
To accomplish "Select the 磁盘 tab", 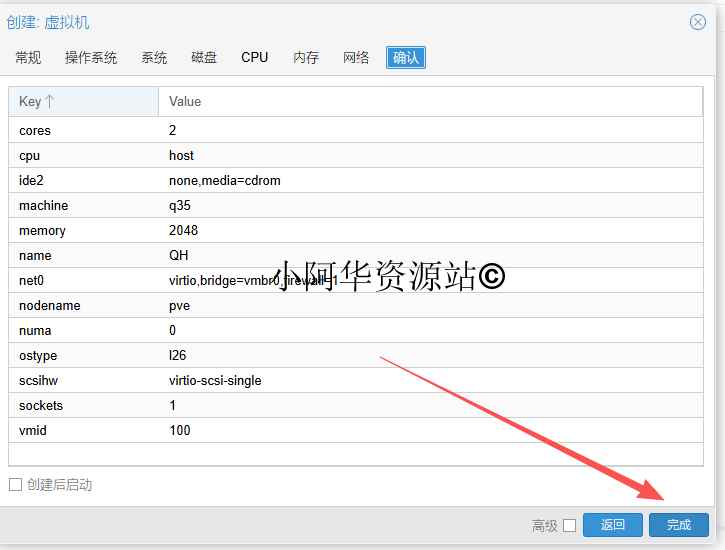I will 204,57.
